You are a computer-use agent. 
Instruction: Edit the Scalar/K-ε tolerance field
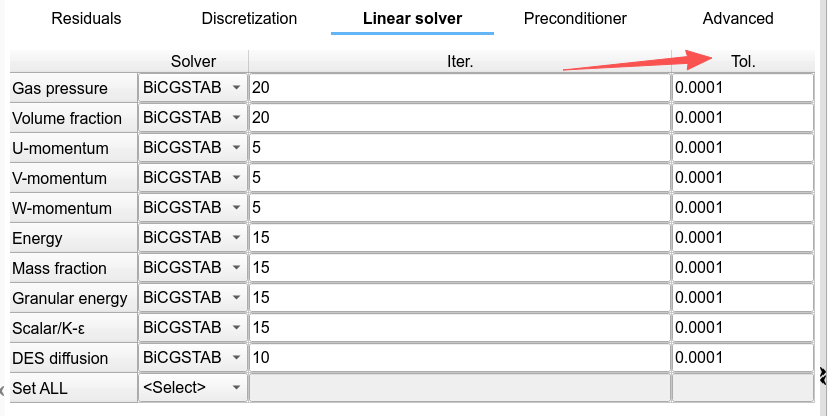pyautogui.click(x=743, y=328)
